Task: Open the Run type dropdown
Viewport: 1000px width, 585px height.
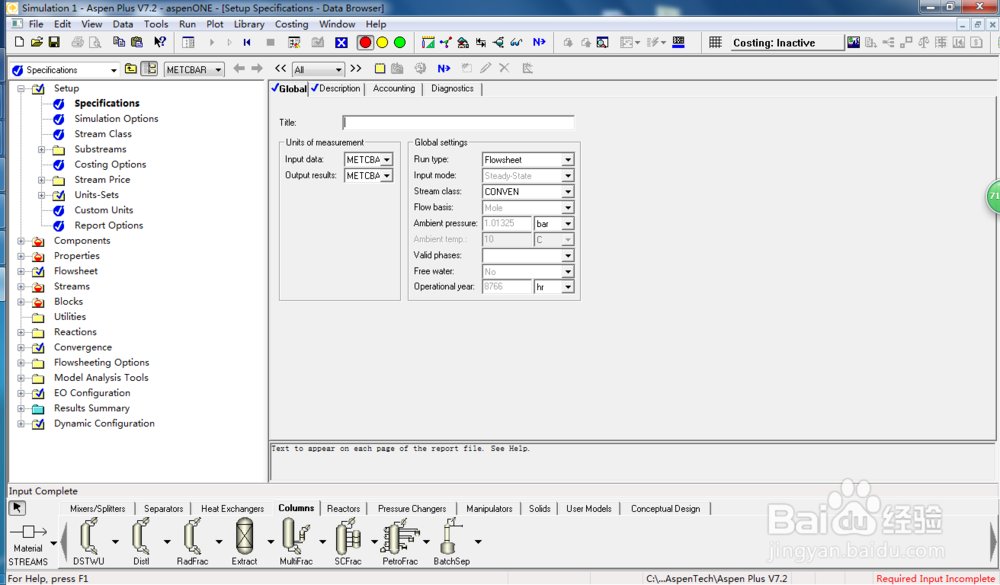Action: pos(568,159)
